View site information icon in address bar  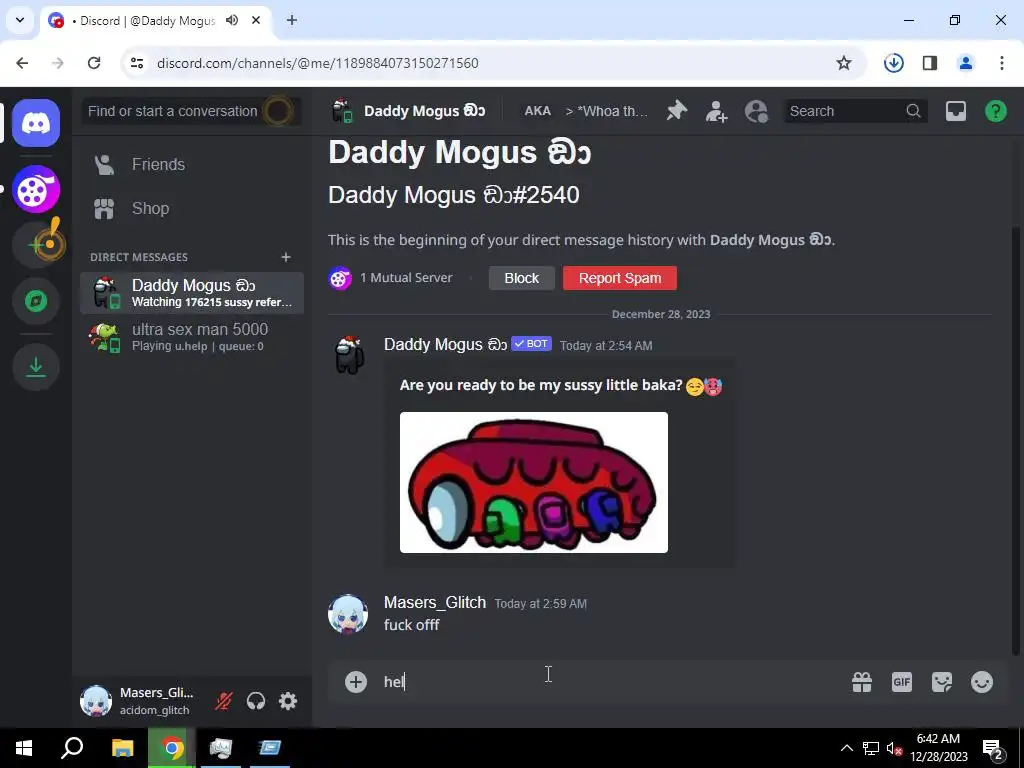pyautogui.click(x=136, y=63)
